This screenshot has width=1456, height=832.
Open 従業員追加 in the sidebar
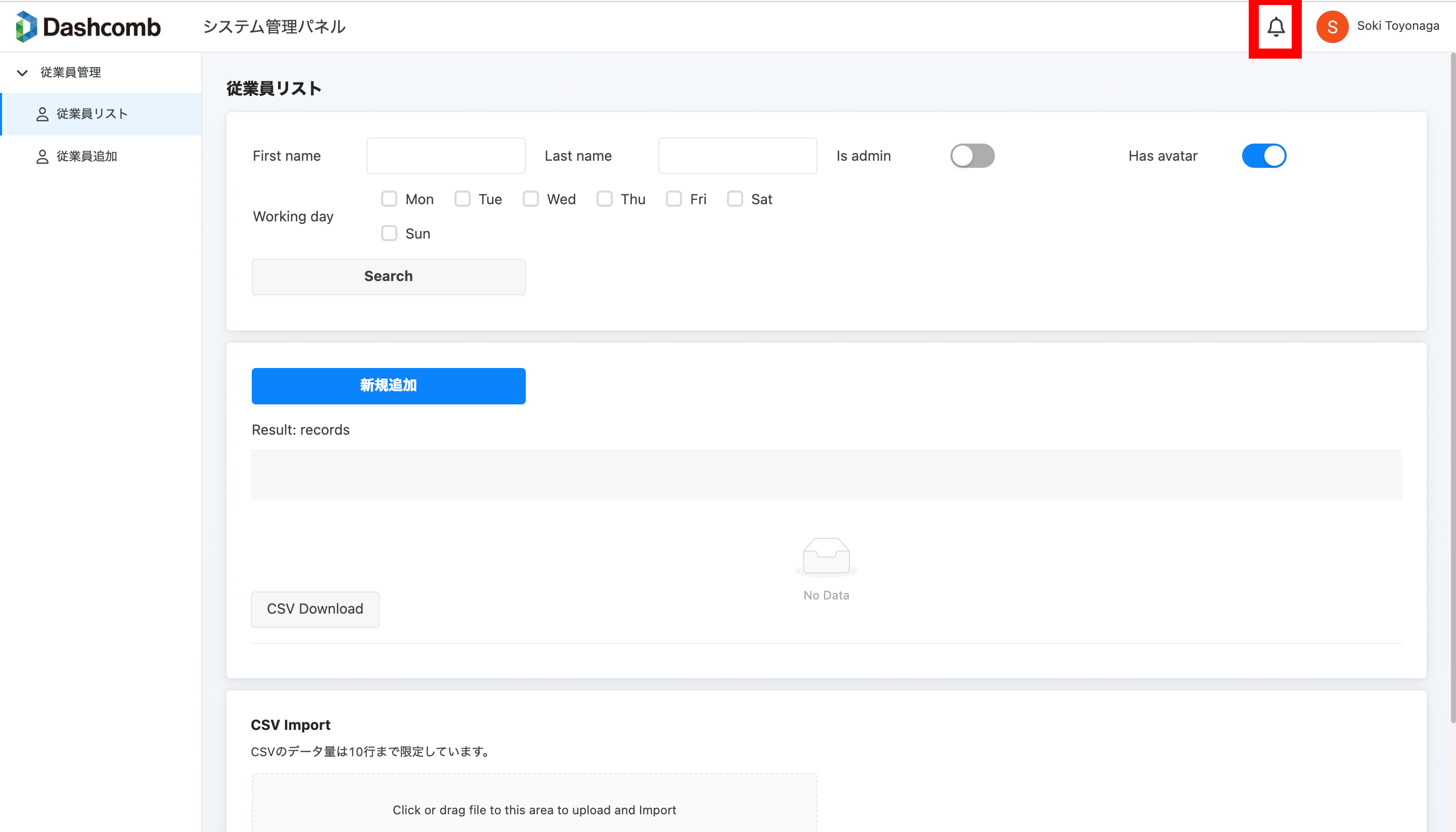click(x=87, y=157)
